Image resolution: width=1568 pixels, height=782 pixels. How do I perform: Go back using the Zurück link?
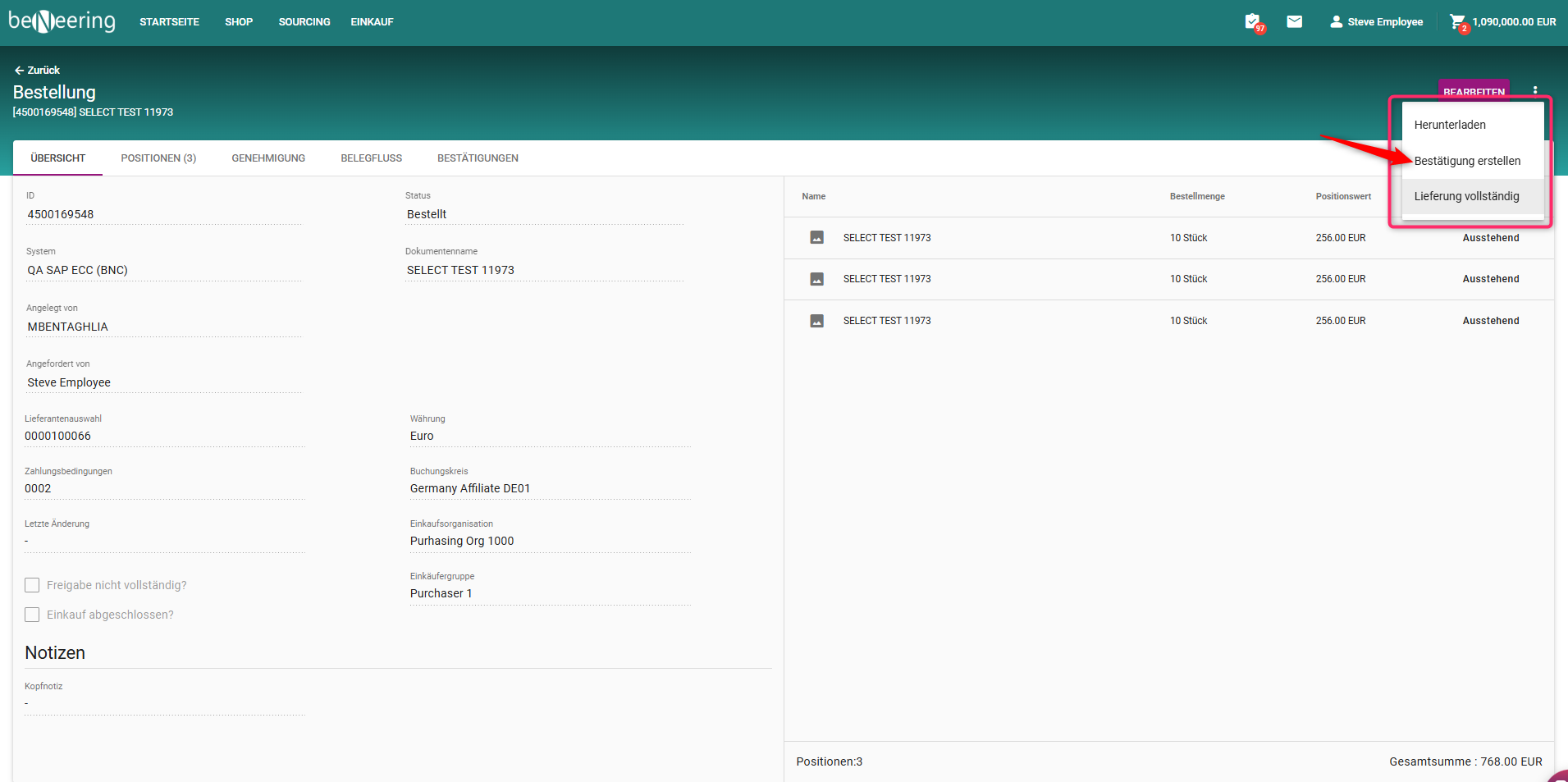click(x=37, y=71)
